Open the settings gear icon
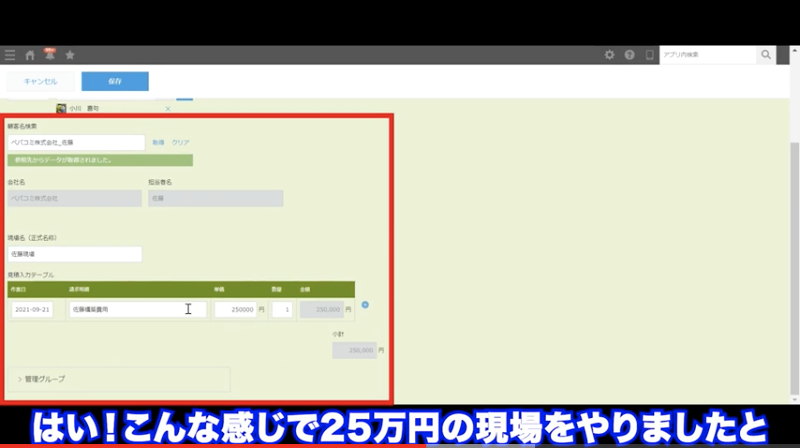 pyautogui.click(x=610, y=55)
